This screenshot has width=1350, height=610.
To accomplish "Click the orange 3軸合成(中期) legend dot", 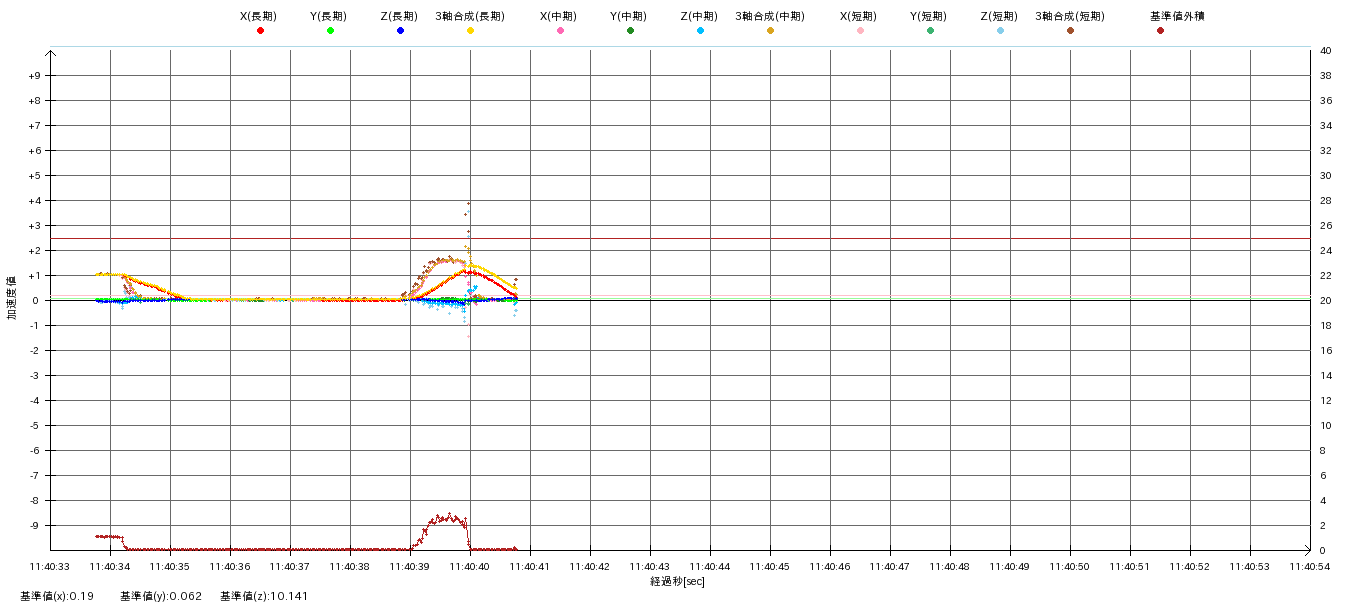I will pyautogui.click(x=770, y=31).
